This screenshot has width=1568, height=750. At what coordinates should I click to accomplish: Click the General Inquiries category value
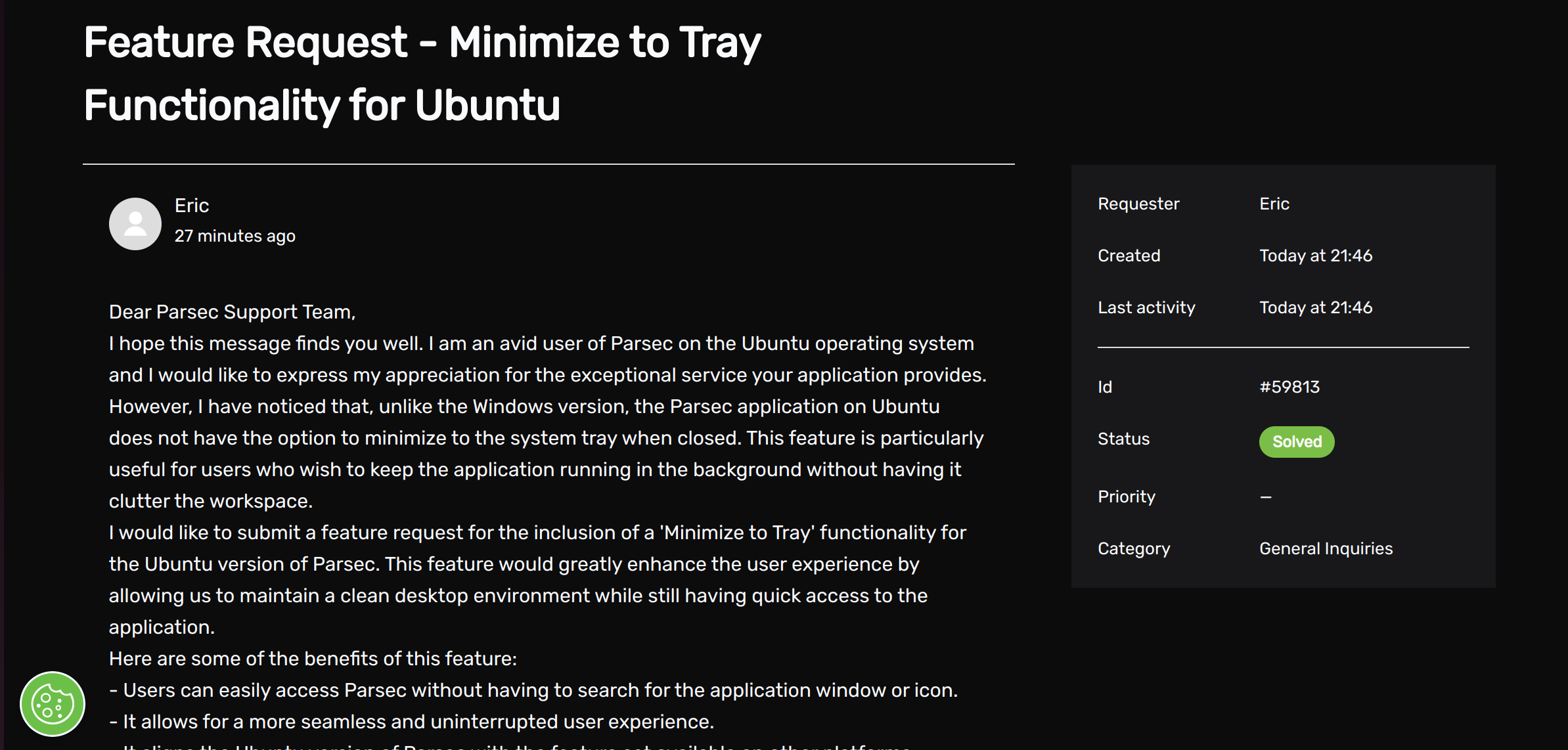click(x=1326, y=548)
